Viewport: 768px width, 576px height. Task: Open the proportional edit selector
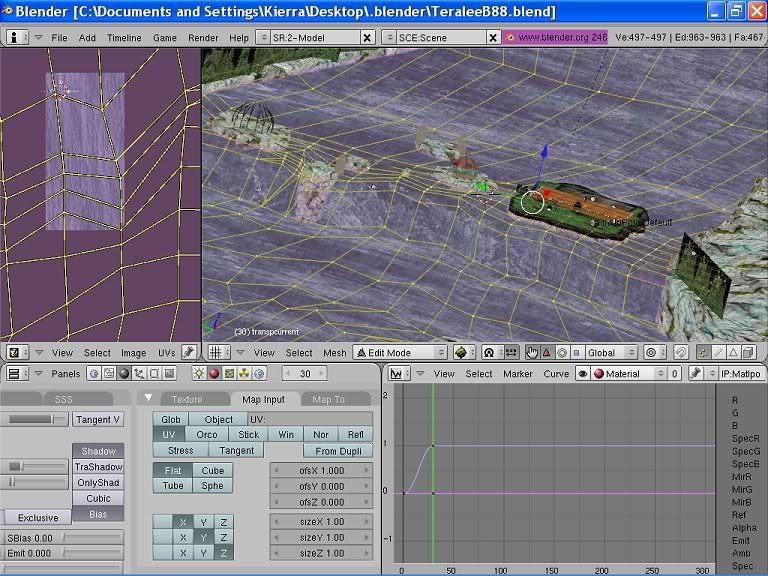click(654, 352)
